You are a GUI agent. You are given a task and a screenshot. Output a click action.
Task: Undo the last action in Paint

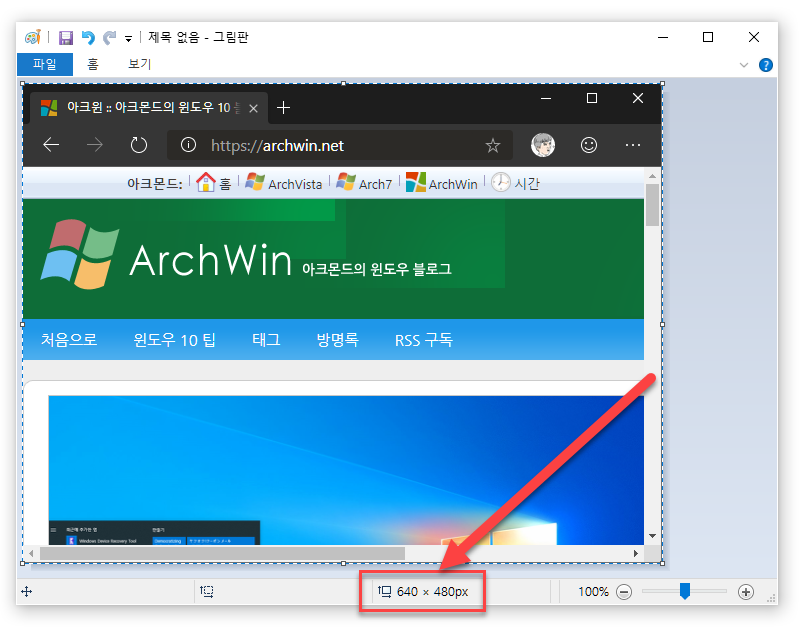88,38
